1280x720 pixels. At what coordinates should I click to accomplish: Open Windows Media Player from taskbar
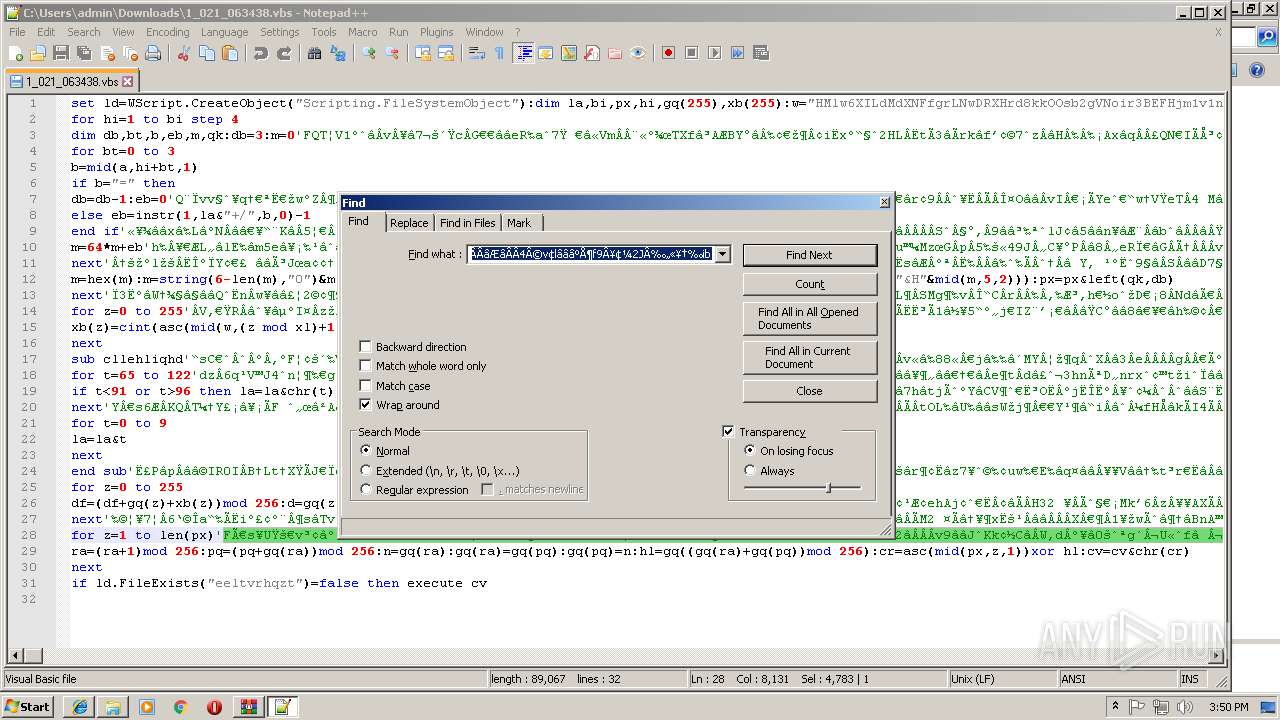146,706
